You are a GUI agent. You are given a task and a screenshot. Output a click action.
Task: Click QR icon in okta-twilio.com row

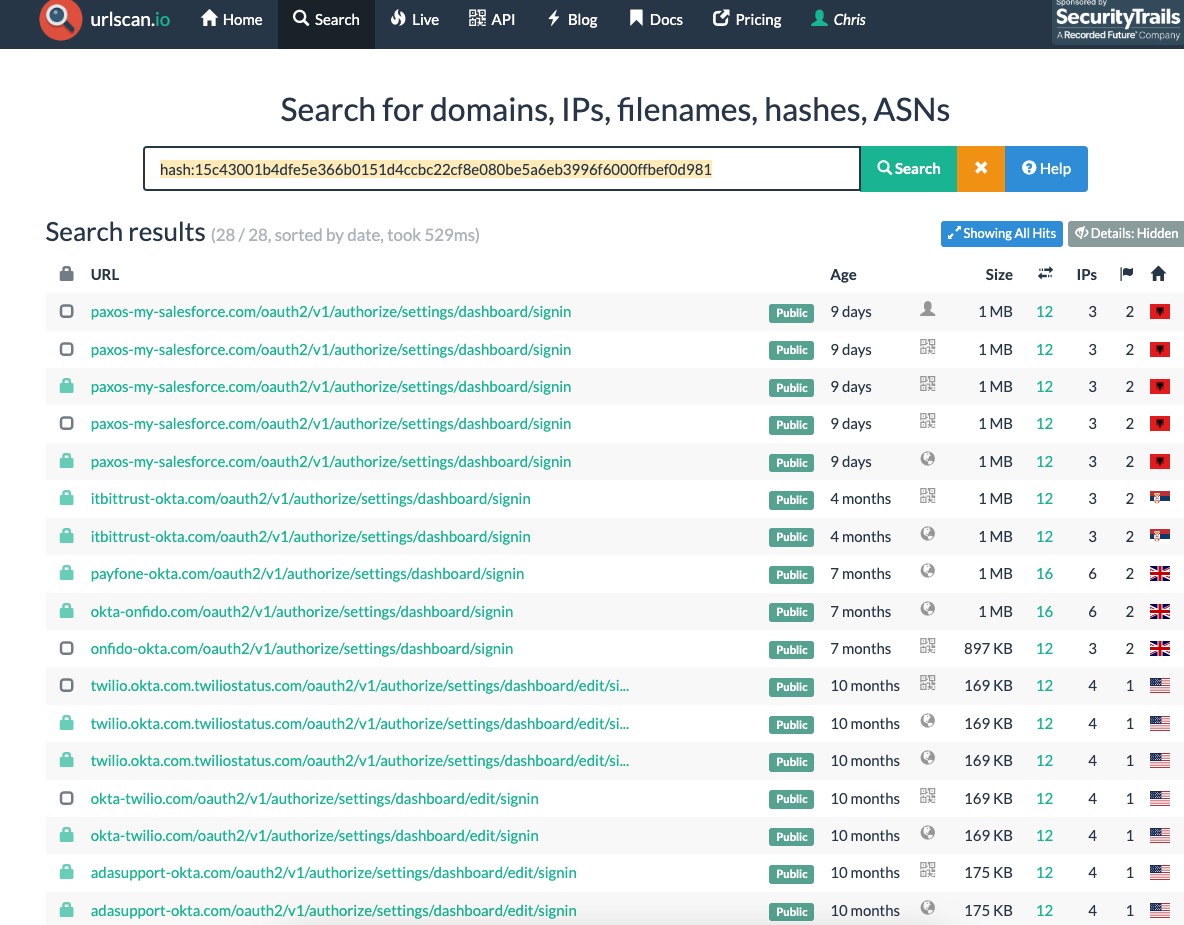928,795
